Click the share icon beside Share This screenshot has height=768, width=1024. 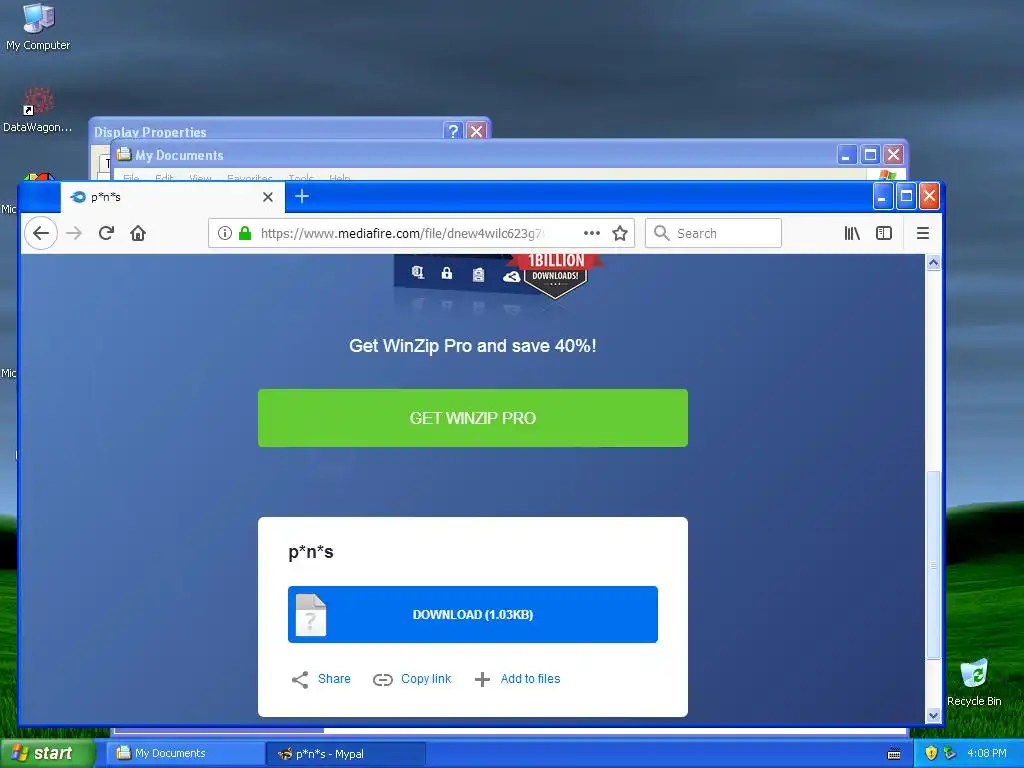300,680
